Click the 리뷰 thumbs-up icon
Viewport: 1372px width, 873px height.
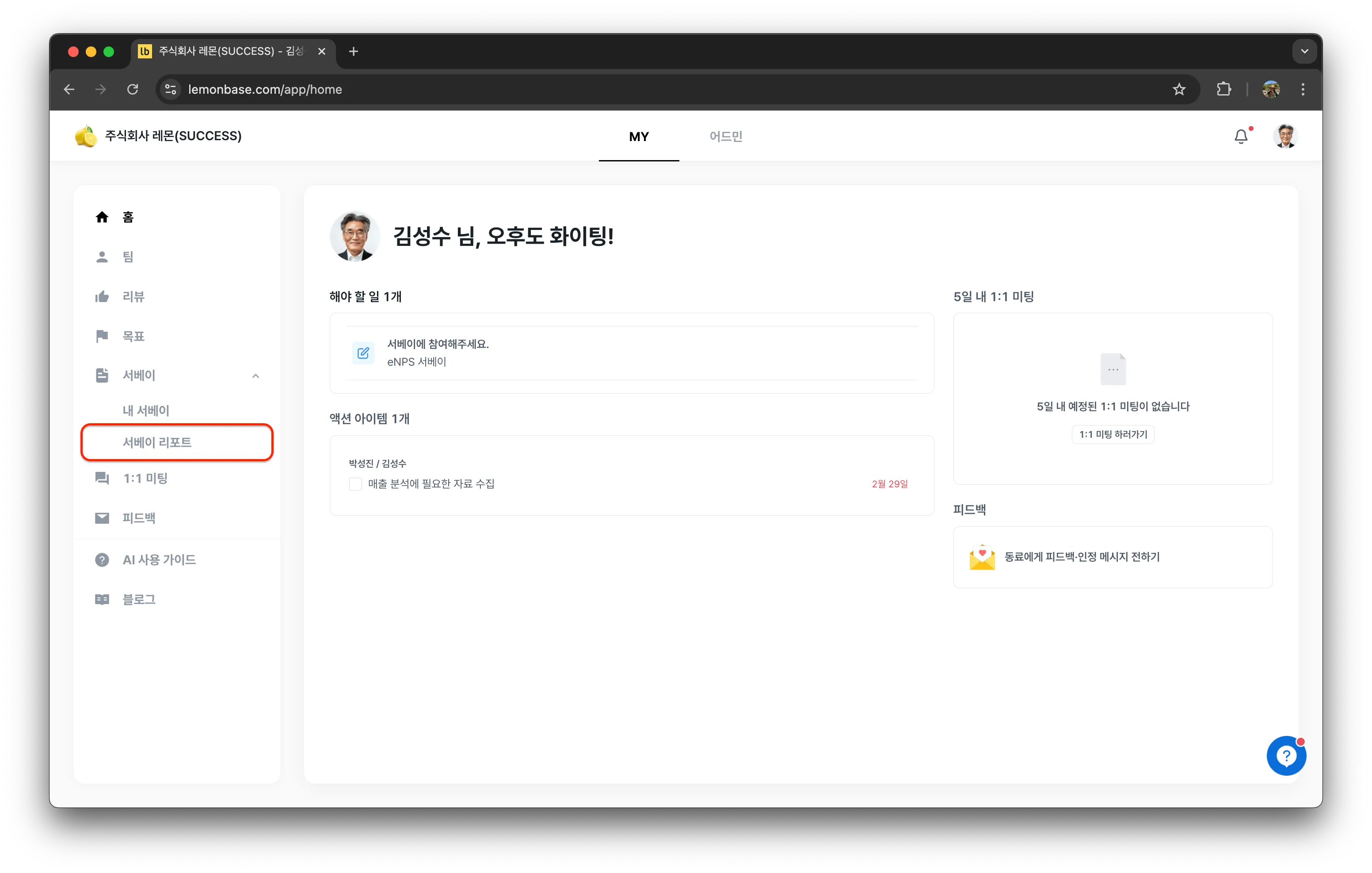(102, 296)
